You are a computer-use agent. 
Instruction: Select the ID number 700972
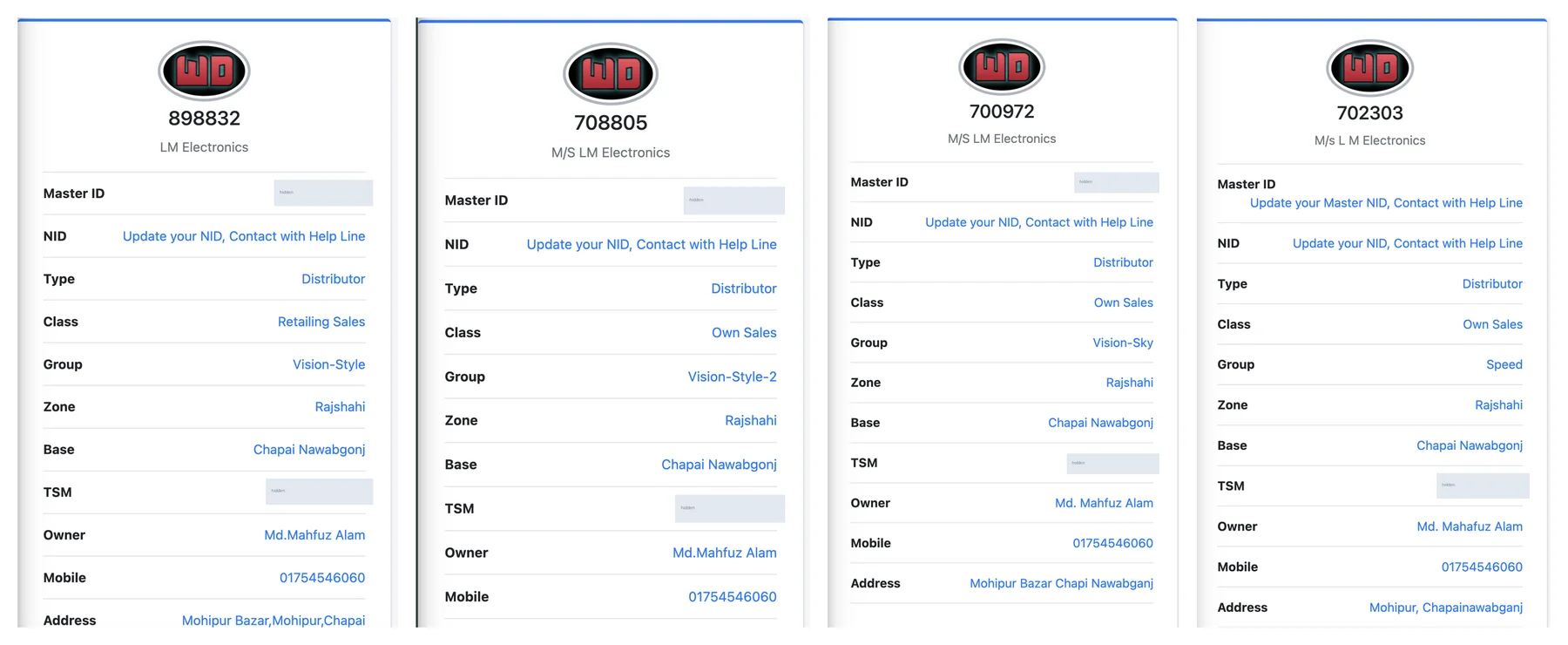click(1002, 112)
